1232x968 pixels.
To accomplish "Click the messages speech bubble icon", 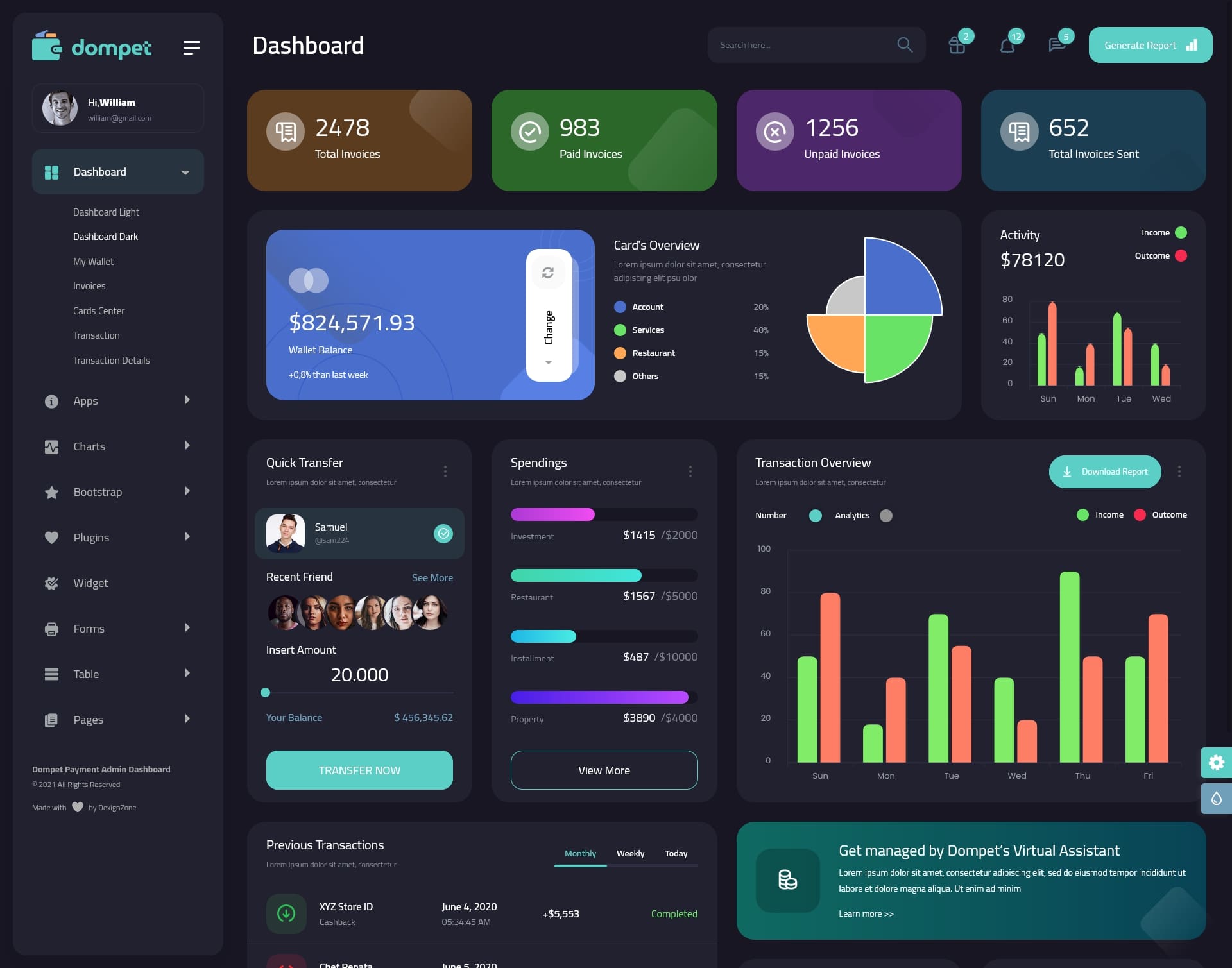I will tap(1056, 45).
